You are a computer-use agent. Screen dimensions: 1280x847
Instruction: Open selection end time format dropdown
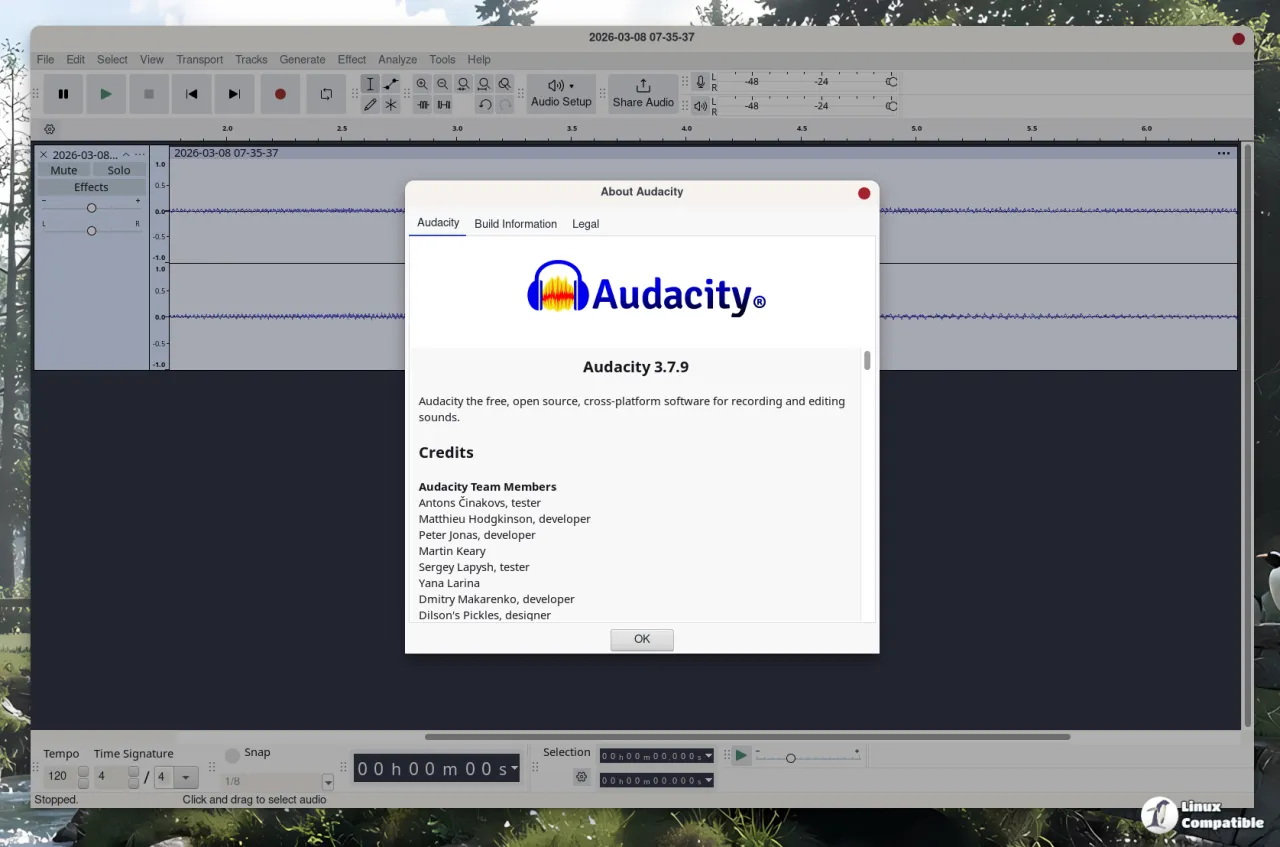[709, 780]
